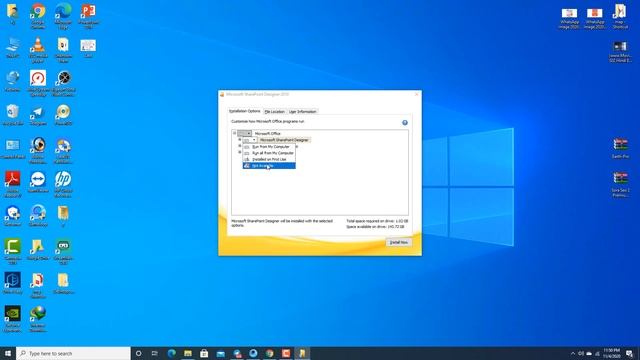Image resolution: width=640 pixels, height=360 pixels.
Task: Open This PC desktop icon
Action: coord(13,48)
